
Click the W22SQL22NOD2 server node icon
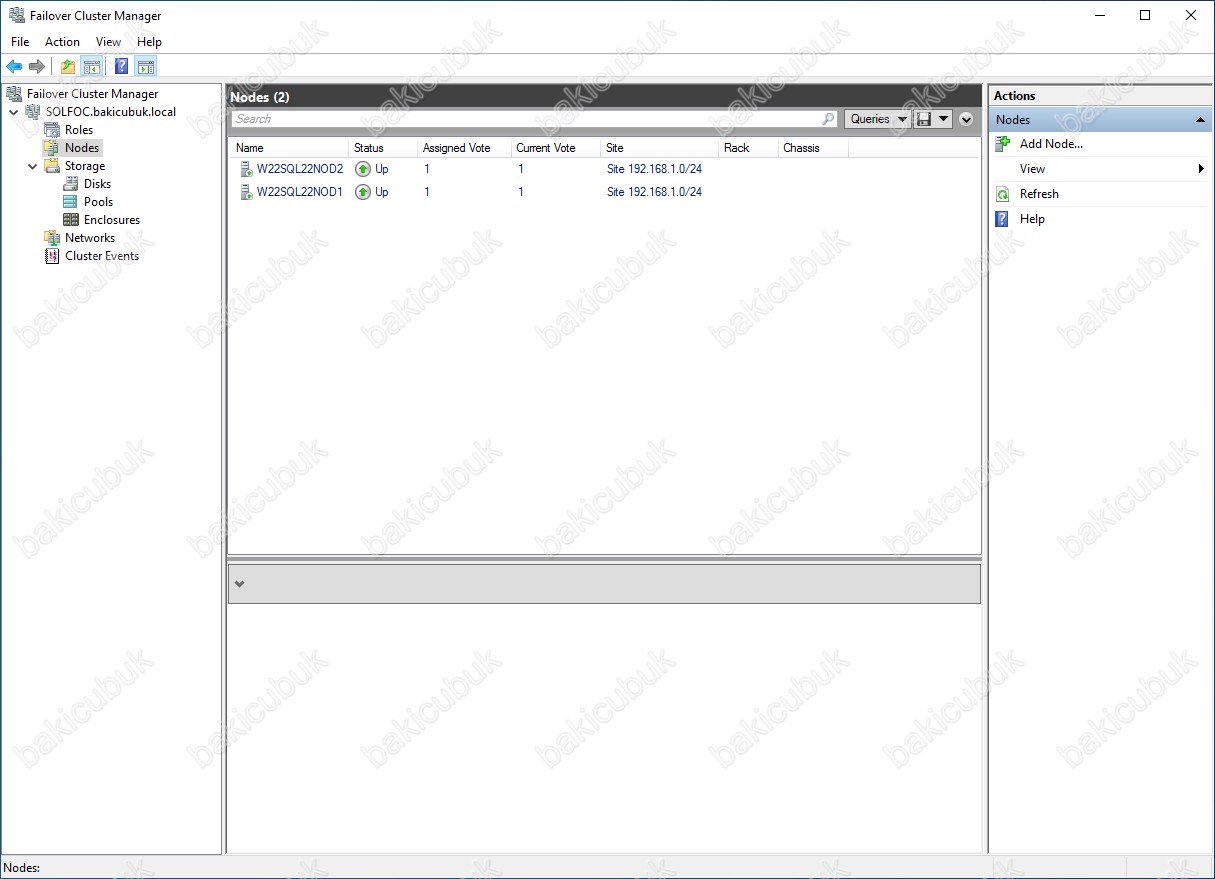pyautogui.click(x=246, y=169)
